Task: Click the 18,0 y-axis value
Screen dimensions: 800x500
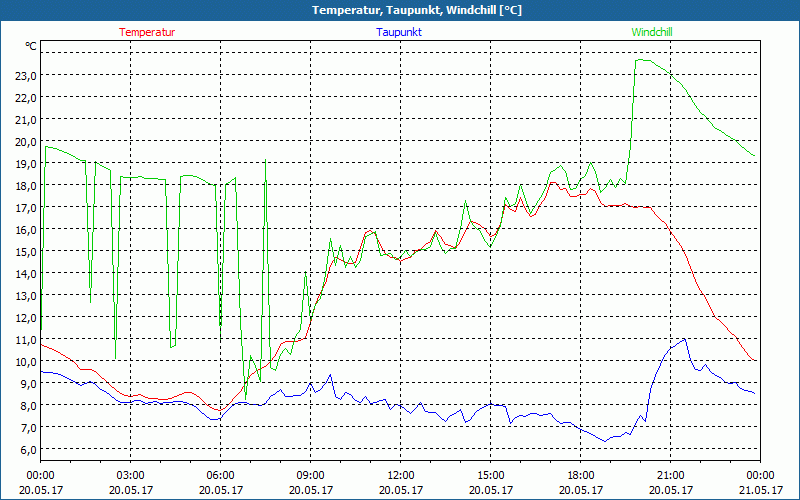Action: (x=26, y=186)
